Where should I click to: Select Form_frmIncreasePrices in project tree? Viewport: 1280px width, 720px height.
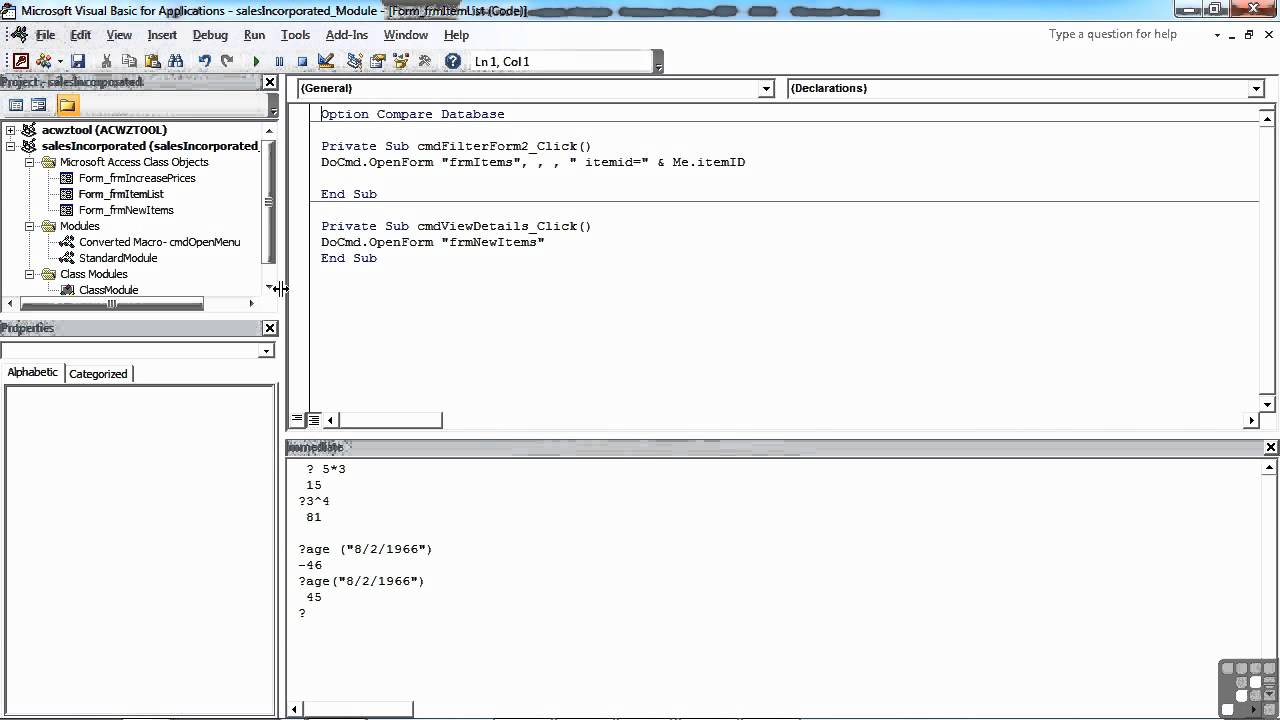coord(137,178)
